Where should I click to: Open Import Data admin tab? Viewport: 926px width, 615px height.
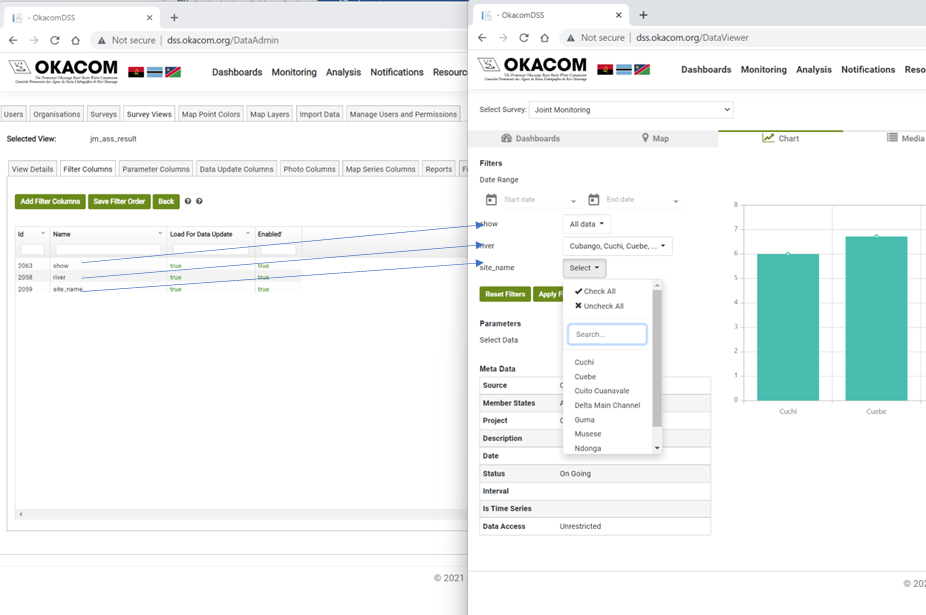click(319, 114)
